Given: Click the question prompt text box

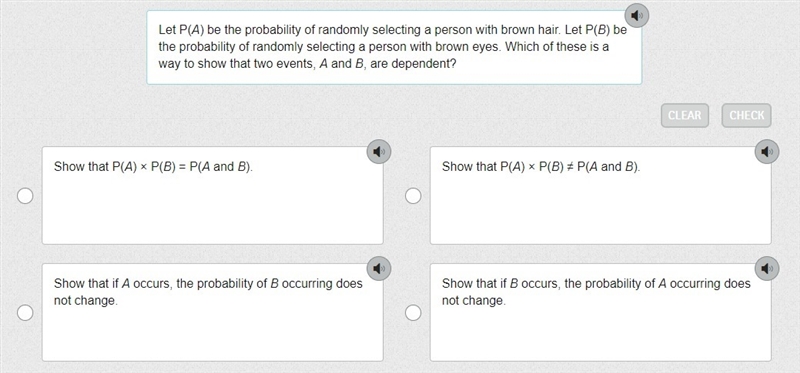Looking at the screenshot, I should coord(394,47).
